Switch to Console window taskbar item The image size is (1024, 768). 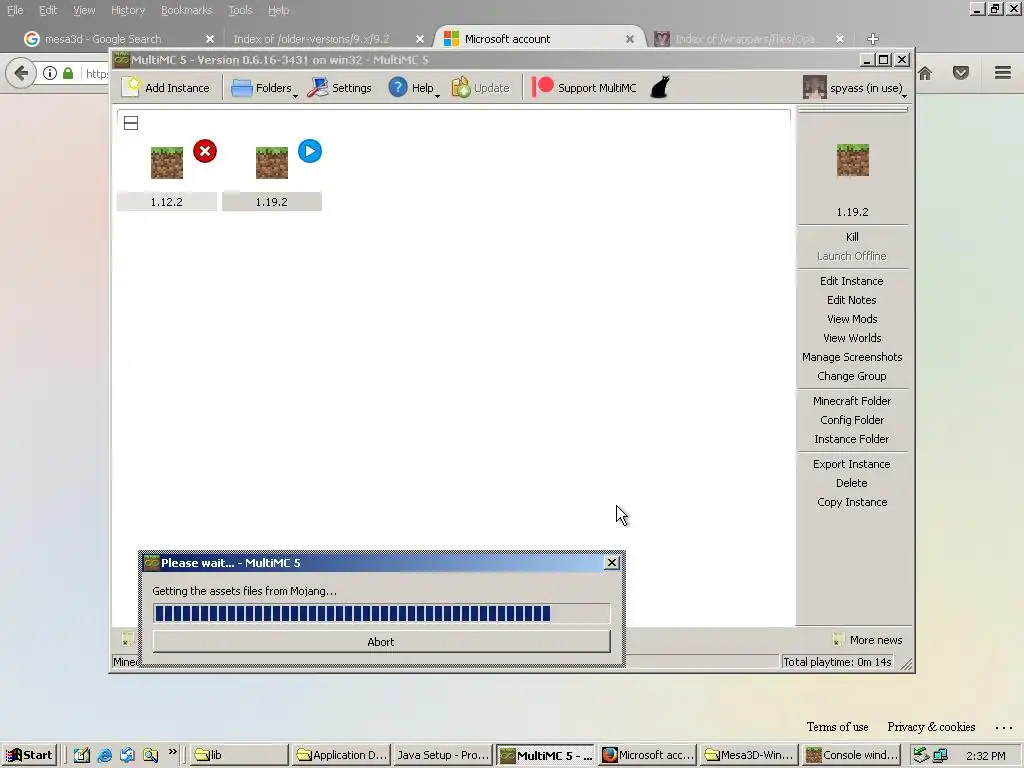point(853,755)
